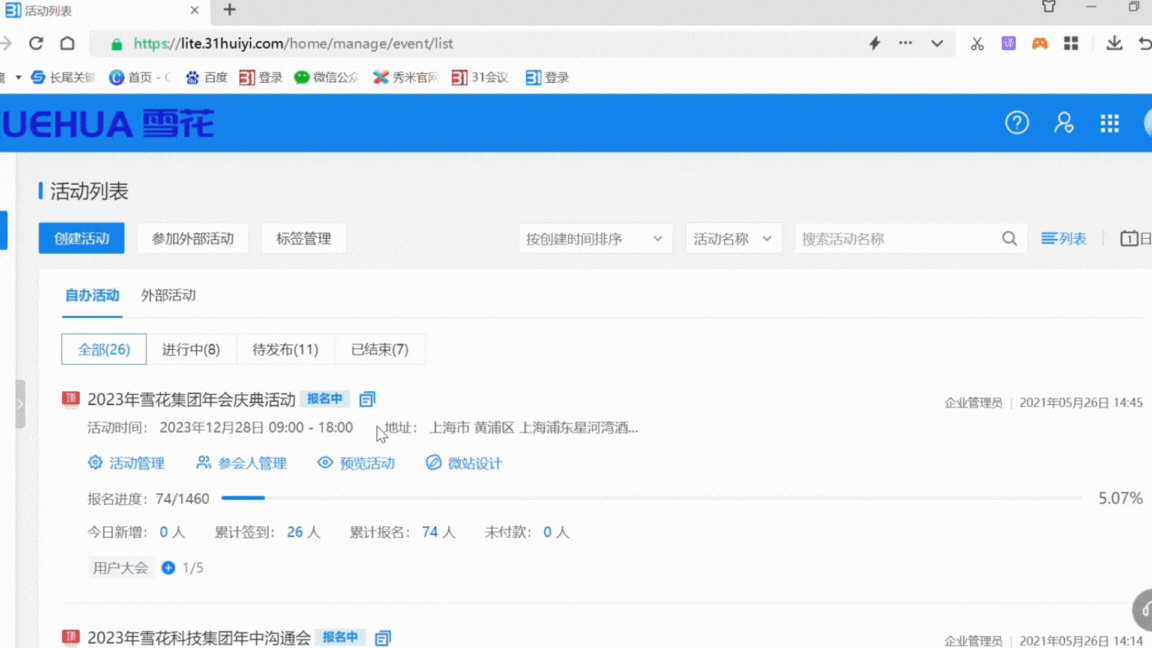Click the search magnifier icon
The height and width of the screenshot is (648, 1152).
1009,239
